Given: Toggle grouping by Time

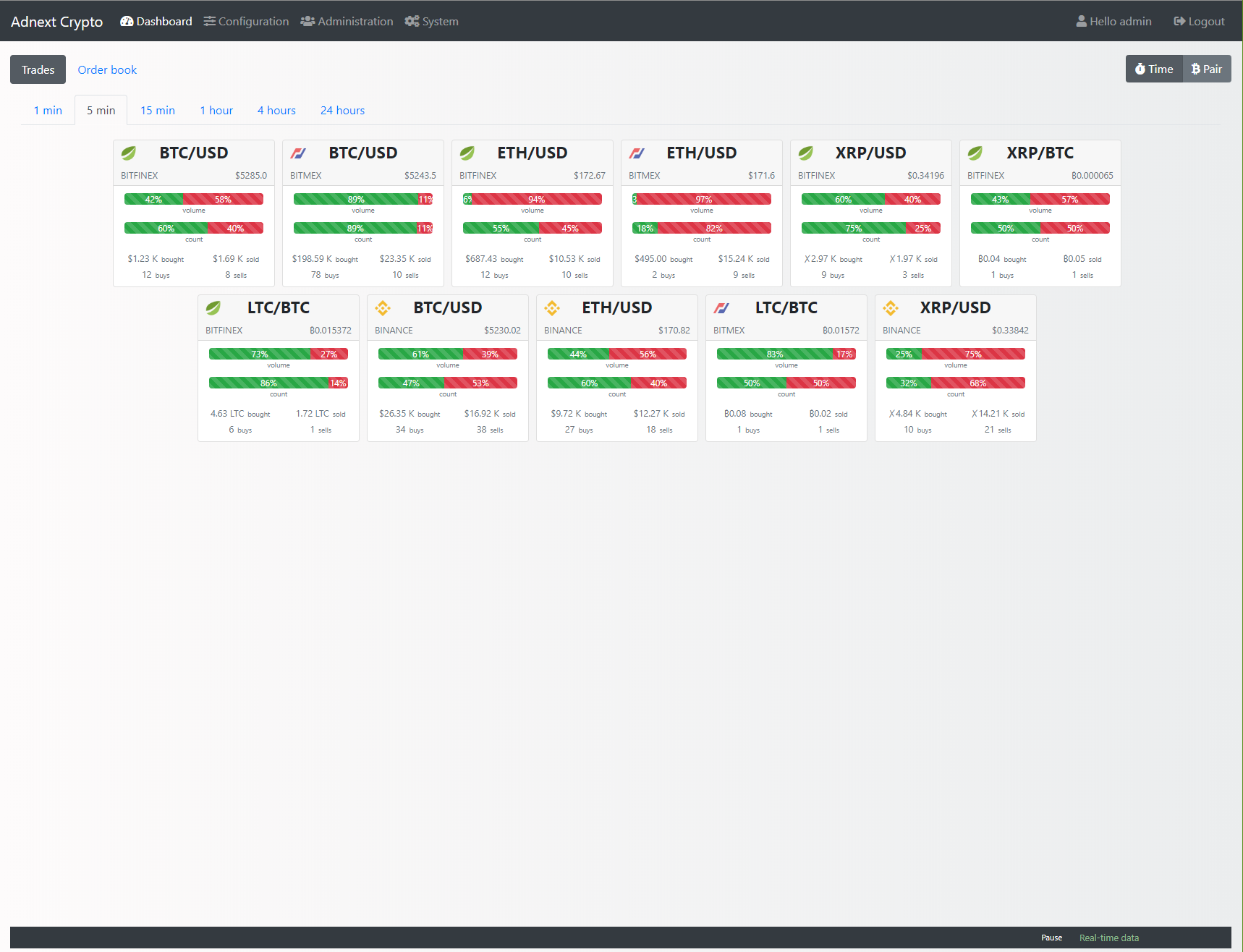Looking at the screenshot, I should coord(1154,69).
